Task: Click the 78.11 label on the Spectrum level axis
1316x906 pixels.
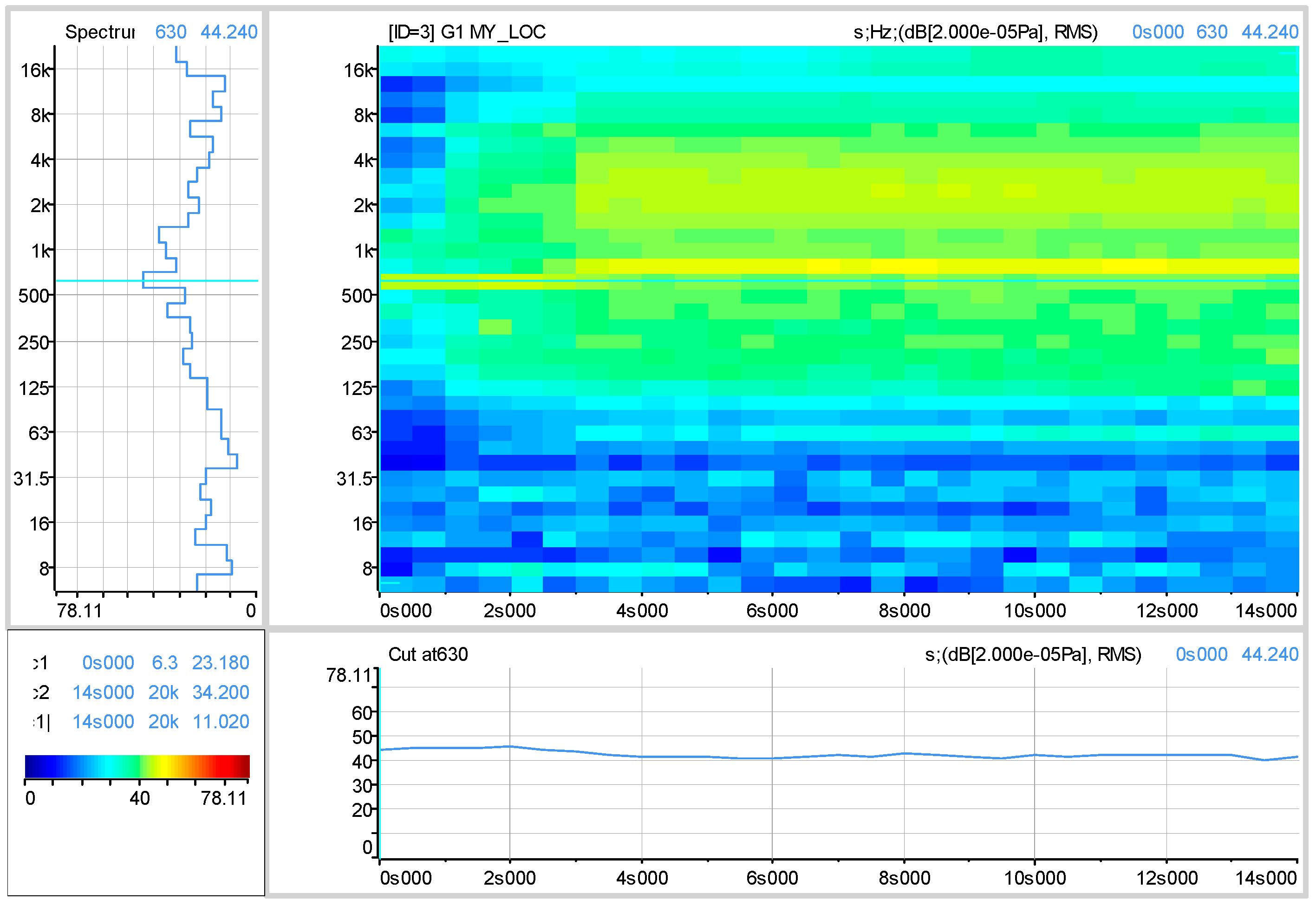Action: coord(79,611)
